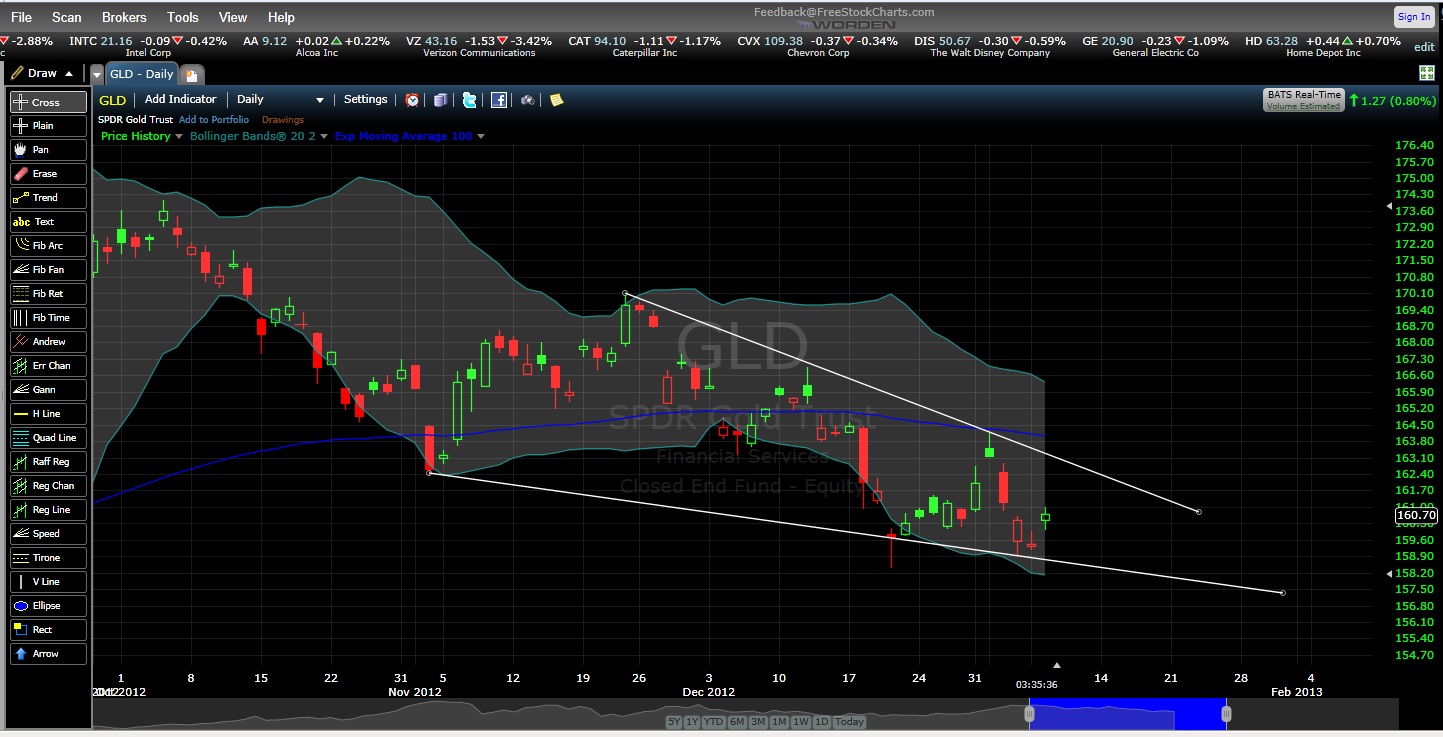
Task: Choose the Rect rectangle tool
Action: point(48,630)
